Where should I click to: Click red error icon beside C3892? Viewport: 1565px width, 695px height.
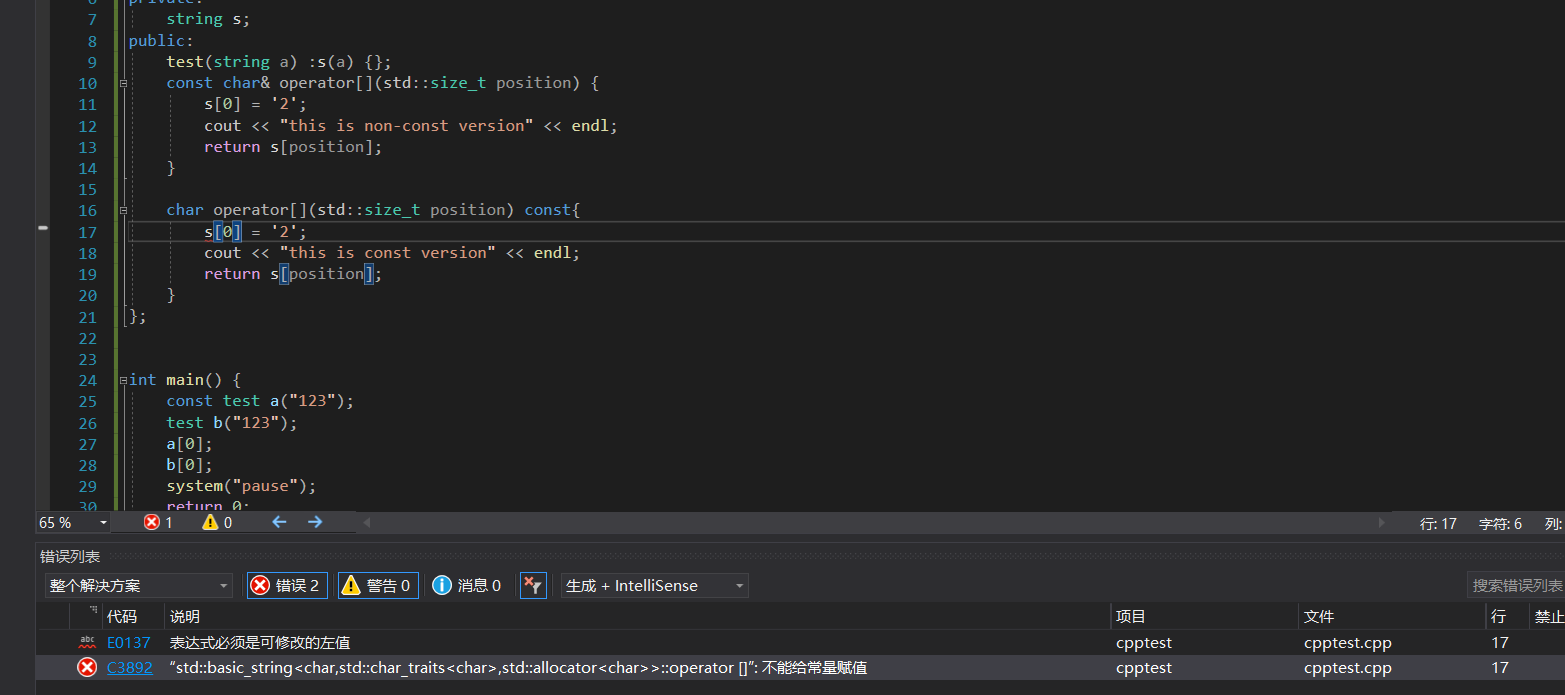coord(87,668)
